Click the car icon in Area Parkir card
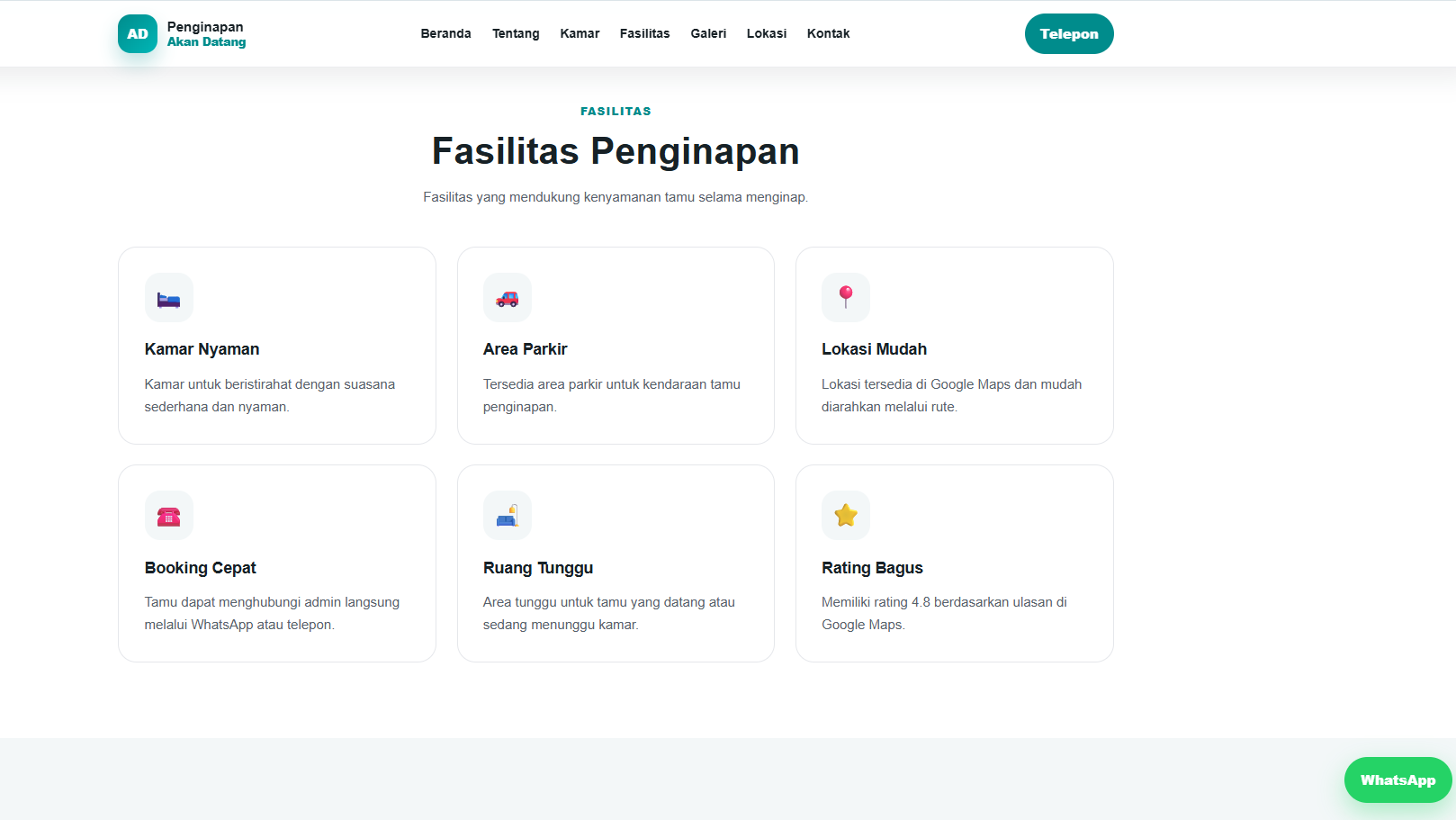This screenshot has height=820, width=1456. [x=508, y=298]
